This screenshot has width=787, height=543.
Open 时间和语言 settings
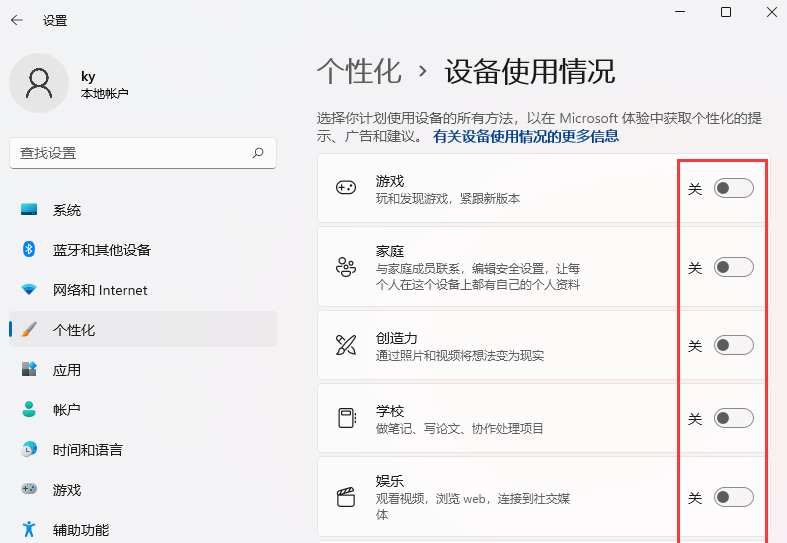point(88,450)
